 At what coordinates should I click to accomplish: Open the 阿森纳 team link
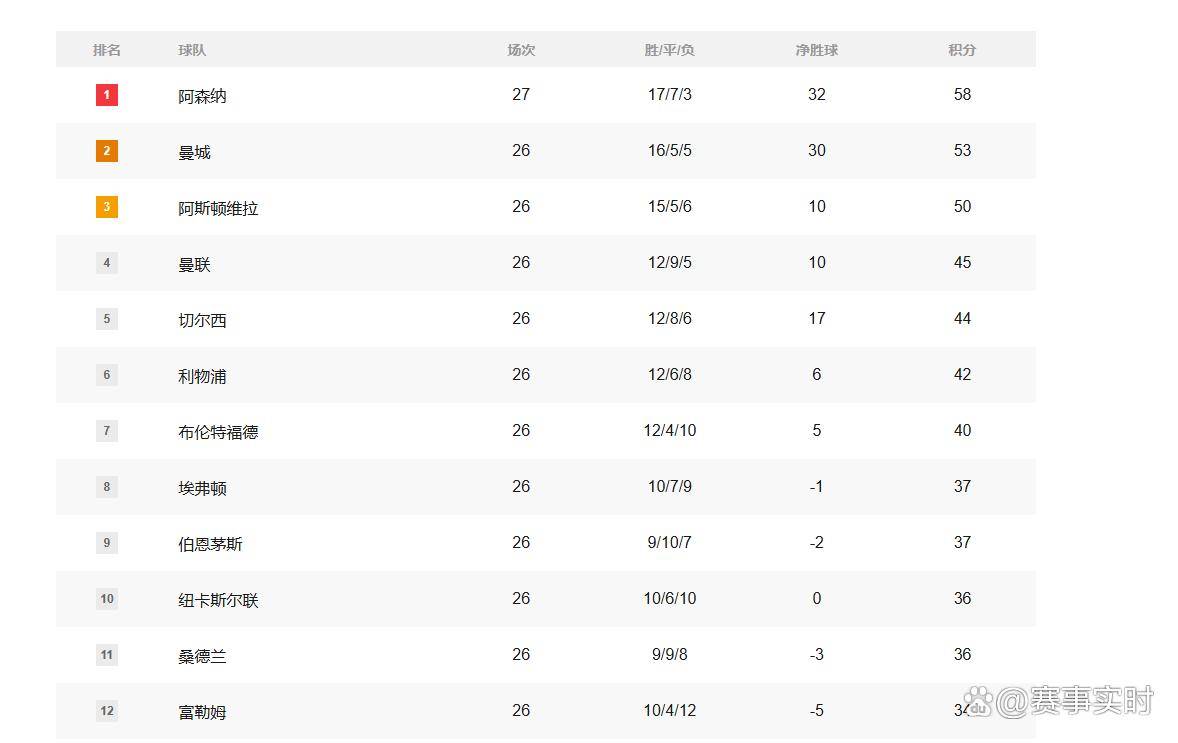[x=202, y=96]
